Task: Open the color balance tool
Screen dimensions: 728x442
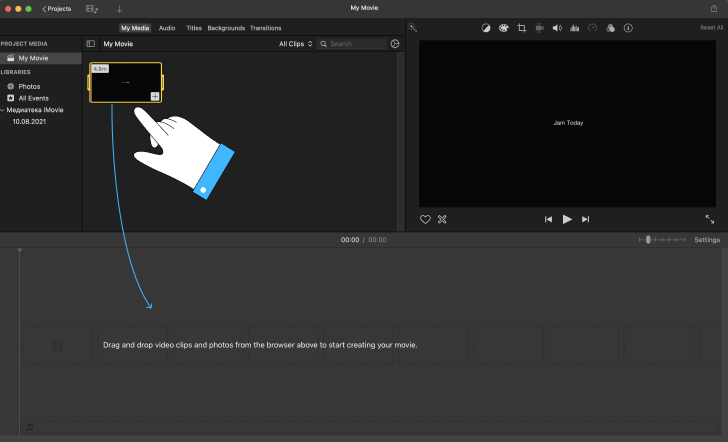Action: click(x=486, y=28)
